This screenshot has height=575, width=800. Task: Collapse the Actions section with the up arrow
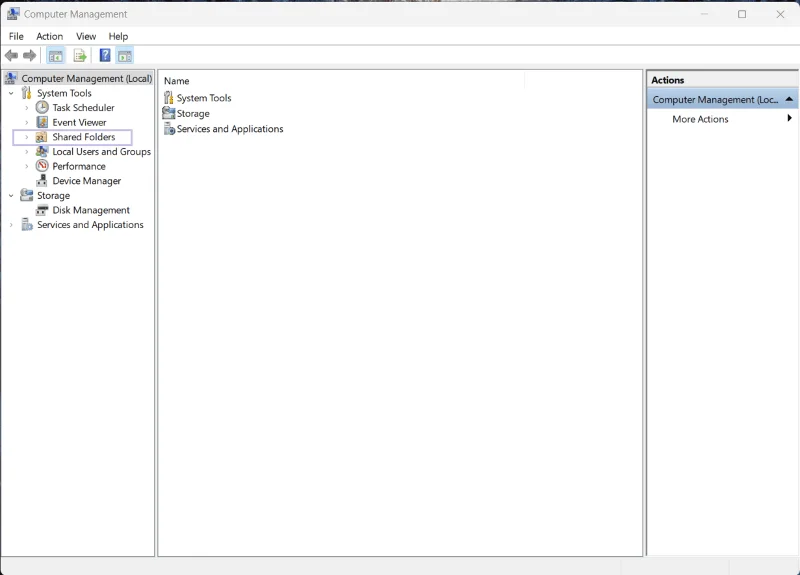coord(789,99)
